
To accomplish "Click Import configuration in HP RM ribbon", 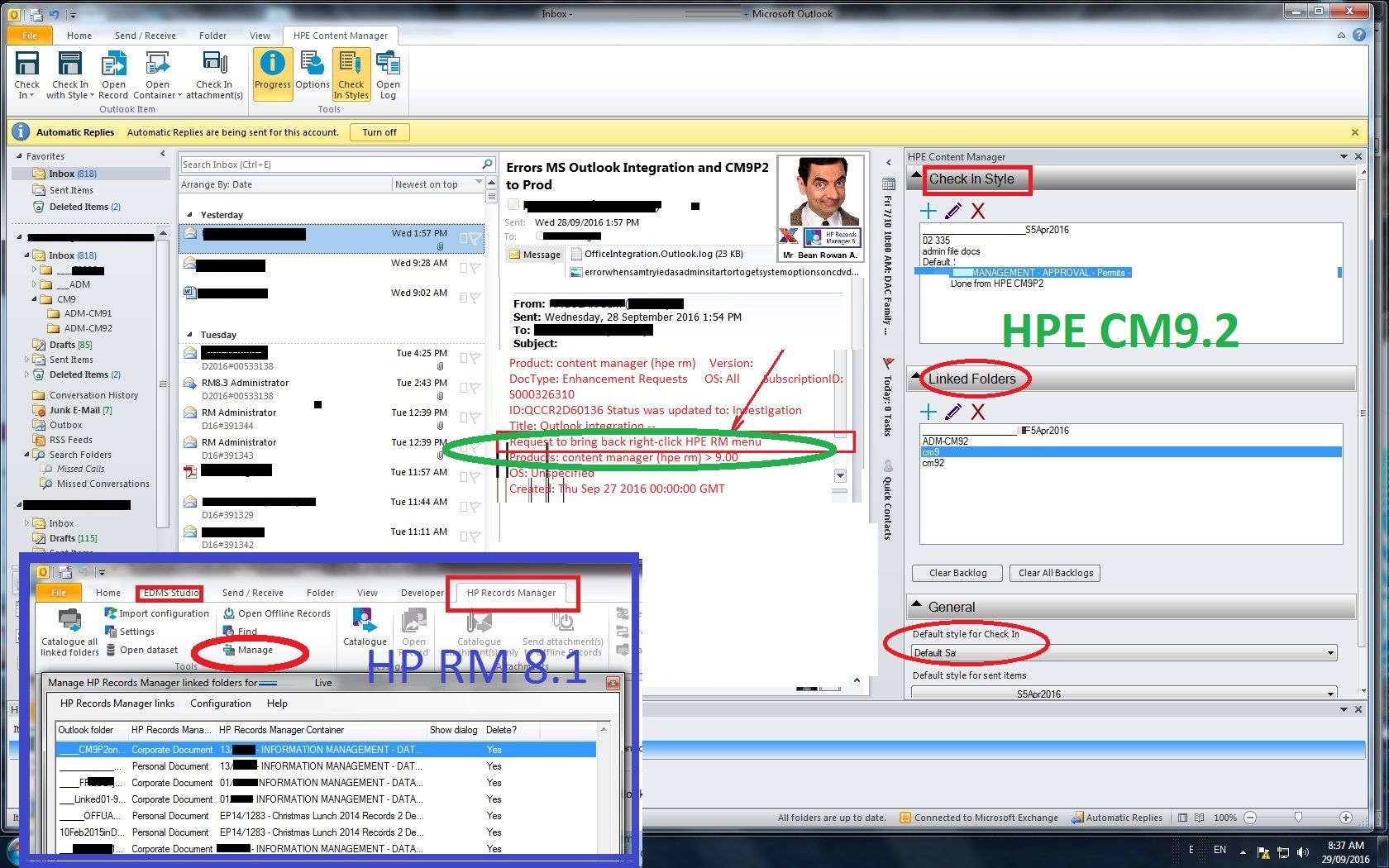I will tap(157, 613).
